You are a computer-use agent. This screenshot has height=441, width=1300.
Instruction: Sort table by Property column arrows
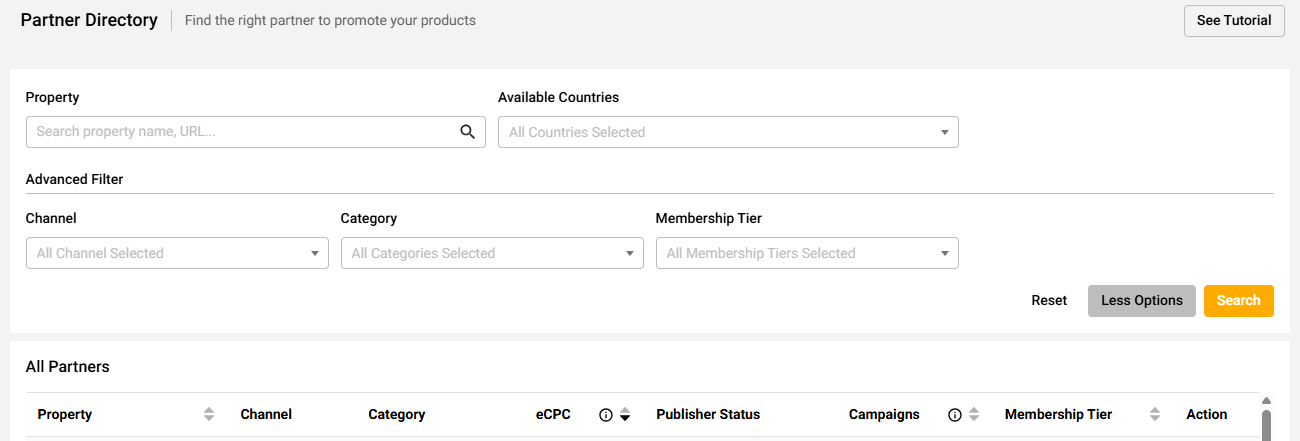click(x=209, y=414)
